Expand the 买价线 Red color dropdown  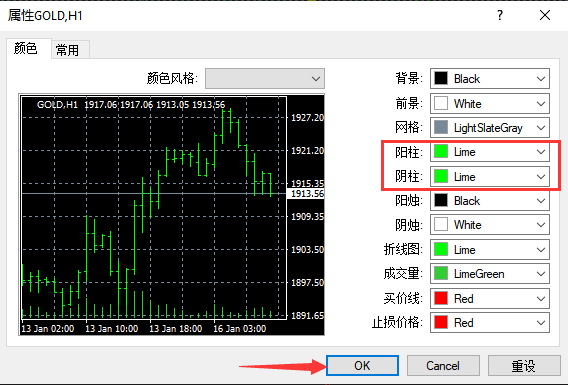(490, 298)
